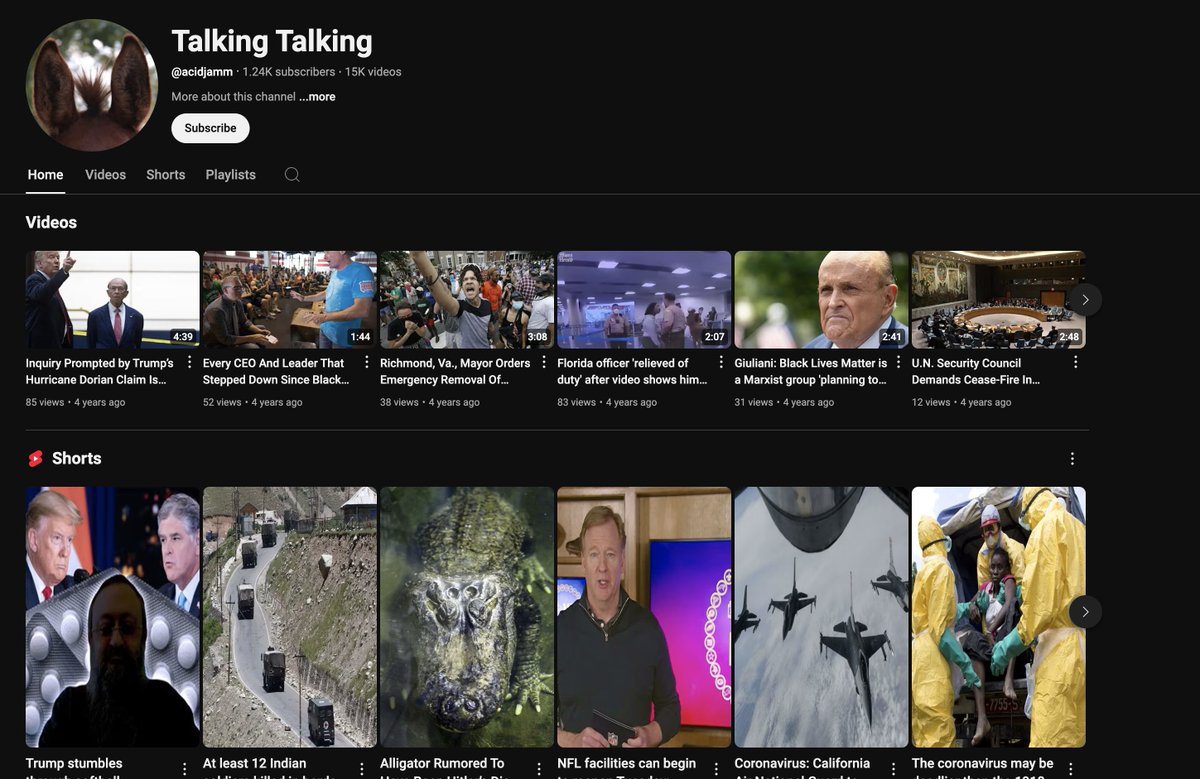Screen dimensions: 1200x779
Task: Open options for At least 12 Indian short
Action: [362, 769]
